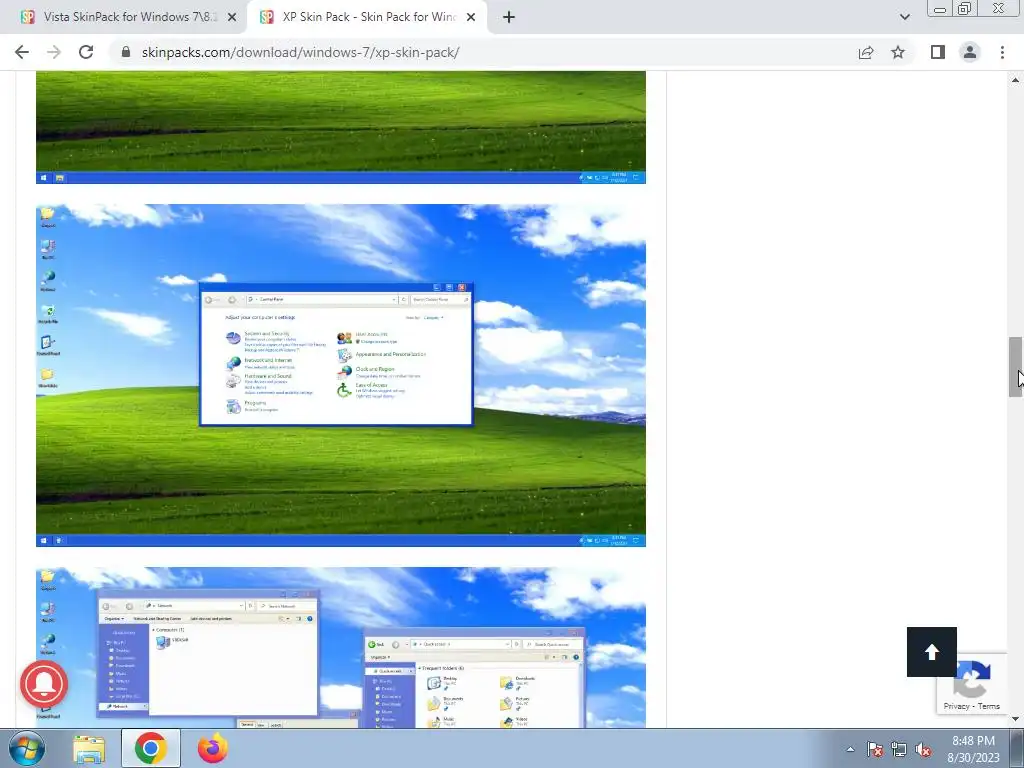Screen dimensions: 1024x768
Task: Open Action Center flag icon
Action: [x=875, y=749]
